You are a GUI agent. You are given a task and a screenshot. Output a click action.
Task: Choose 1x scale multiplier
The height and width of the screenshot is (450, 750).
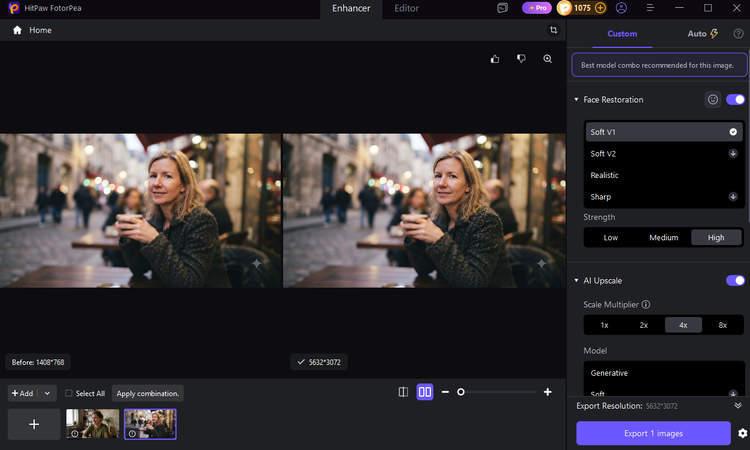(x=605, y=325)
